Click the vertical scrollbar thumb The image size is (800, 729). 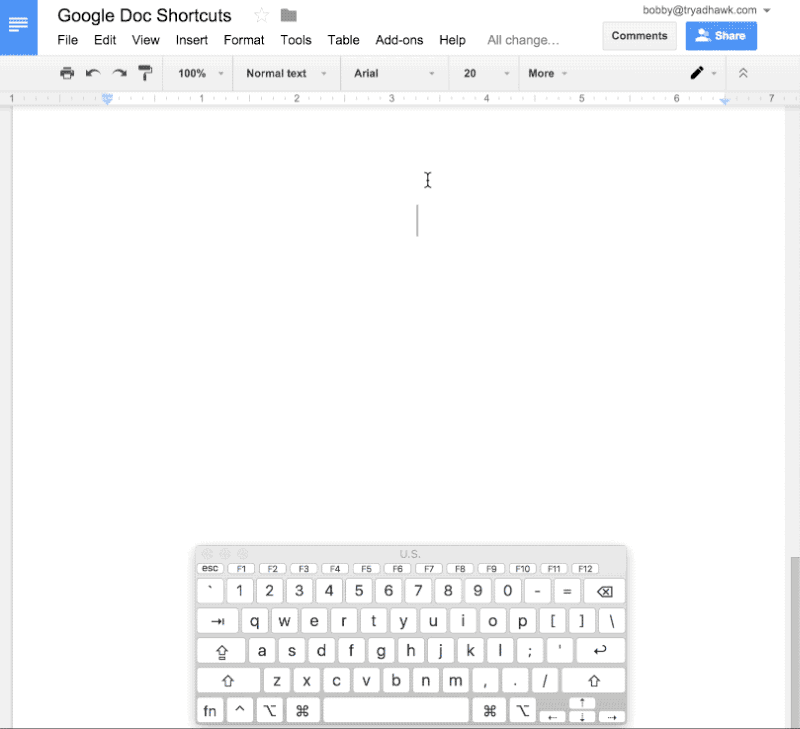coord(795,642)
